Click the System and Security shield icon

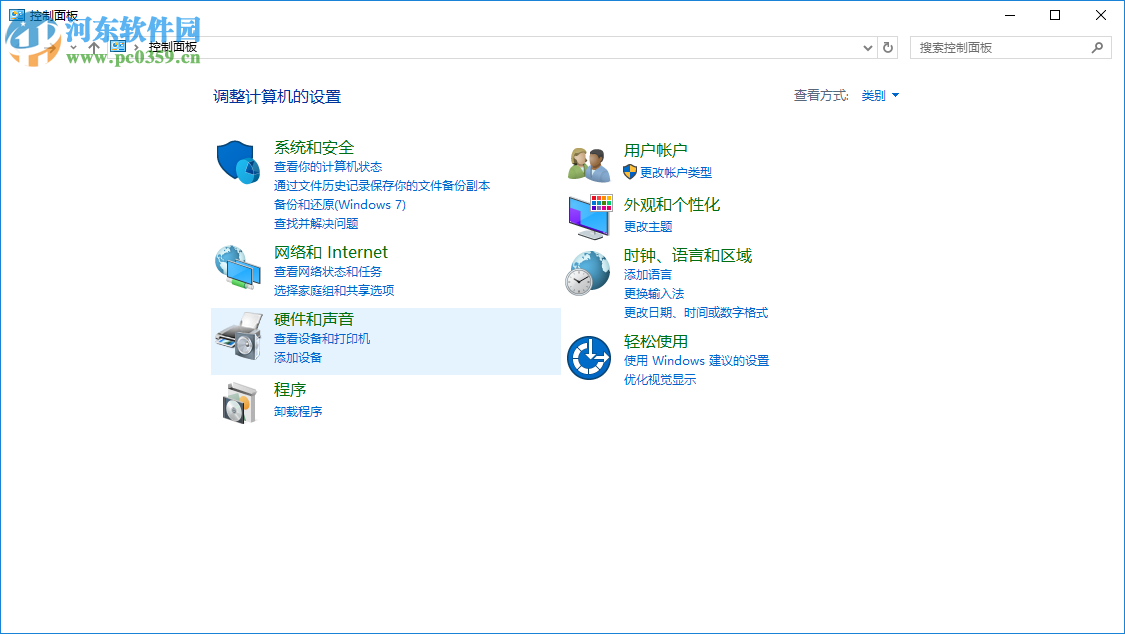(238, 158)
